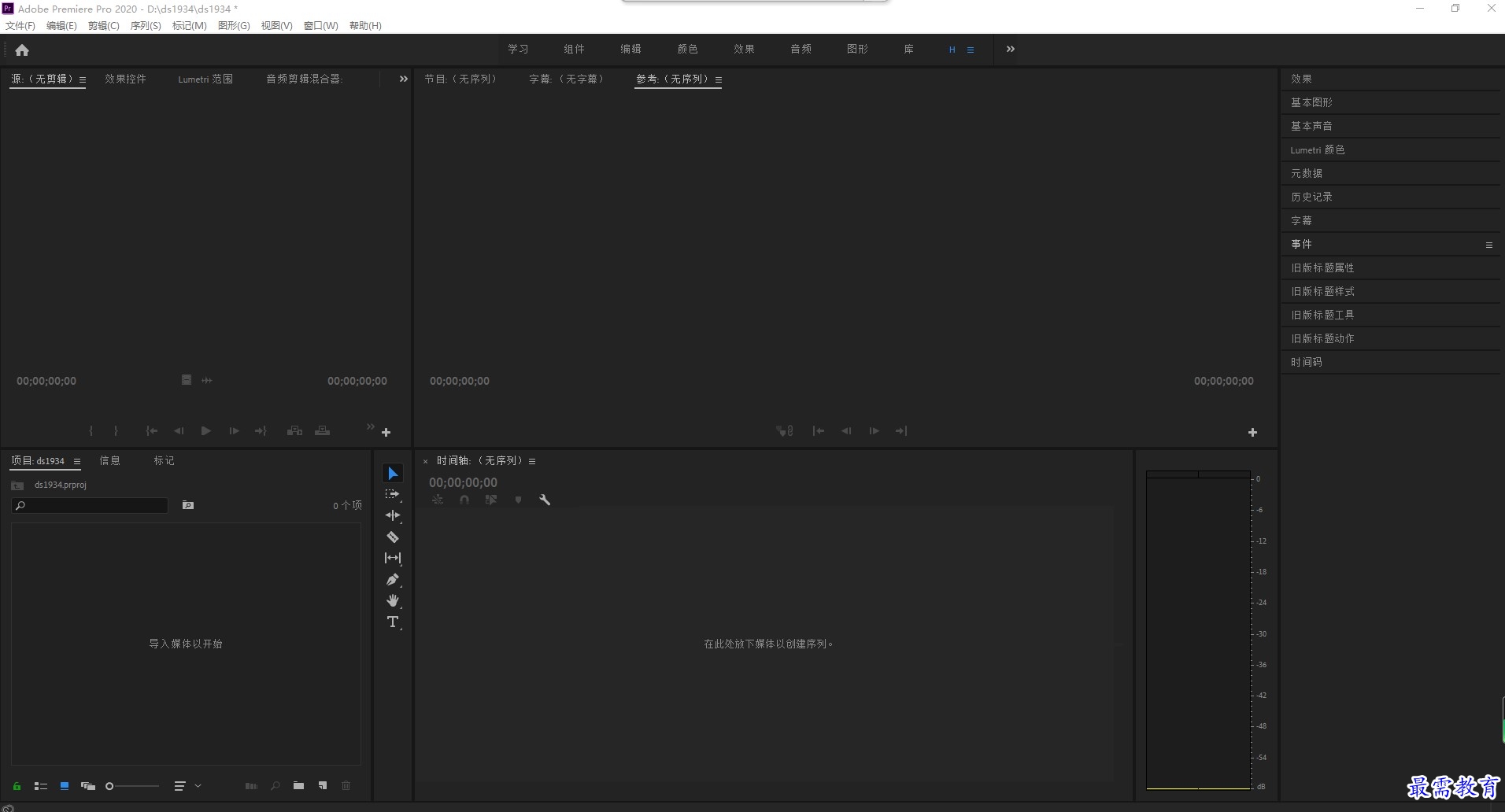
Task: Click Go to Out in Source monitor
Action: tap(261, 431)
